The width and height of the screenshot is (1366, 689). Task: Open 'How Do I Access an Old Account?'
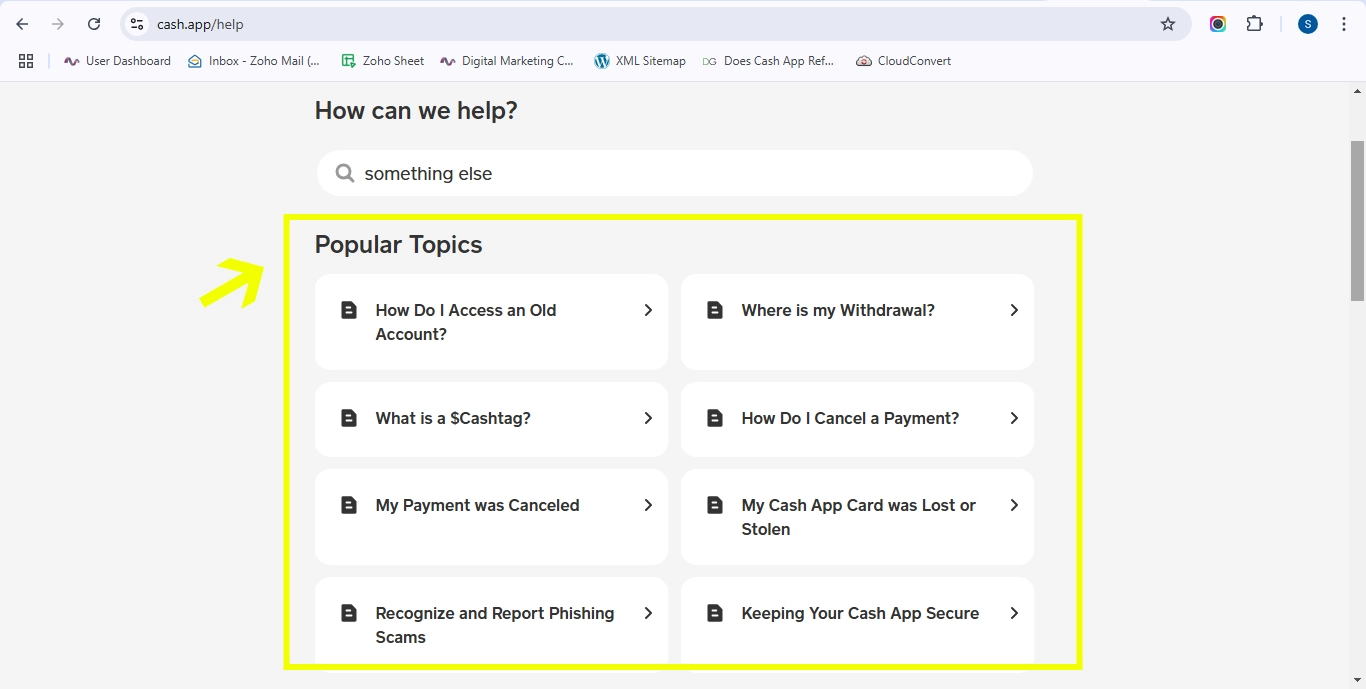[491, 322]
